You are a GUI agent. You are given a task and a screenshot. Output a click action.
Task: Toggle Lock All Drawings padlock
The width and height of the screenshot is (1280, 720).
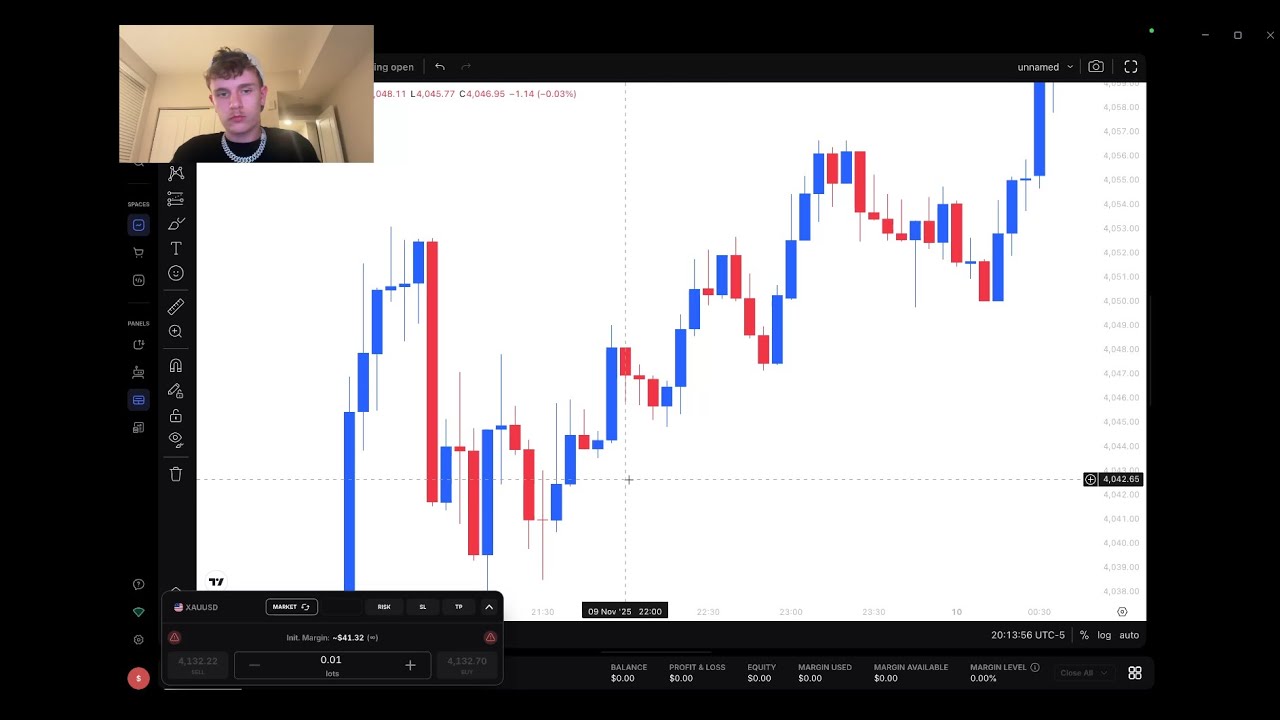click(x=176, y=415)
